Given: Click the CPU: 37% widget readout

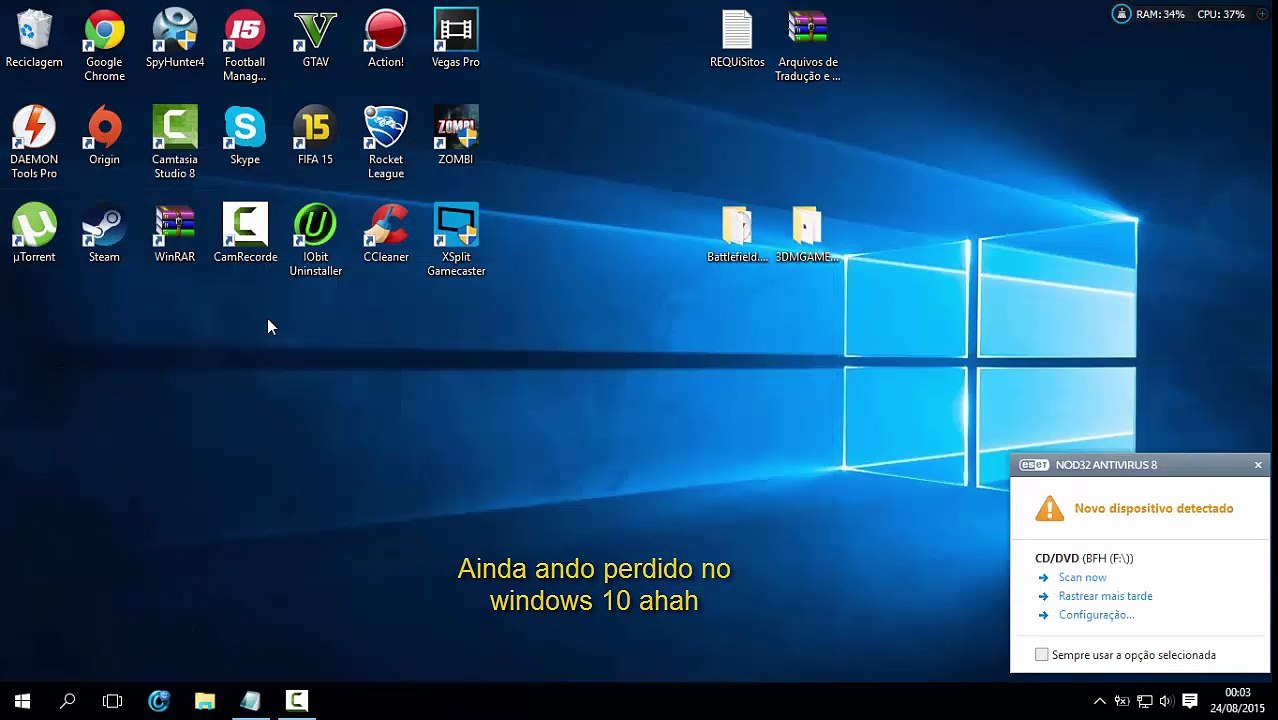Looking at the screenshot, I should pos(1220,15).
